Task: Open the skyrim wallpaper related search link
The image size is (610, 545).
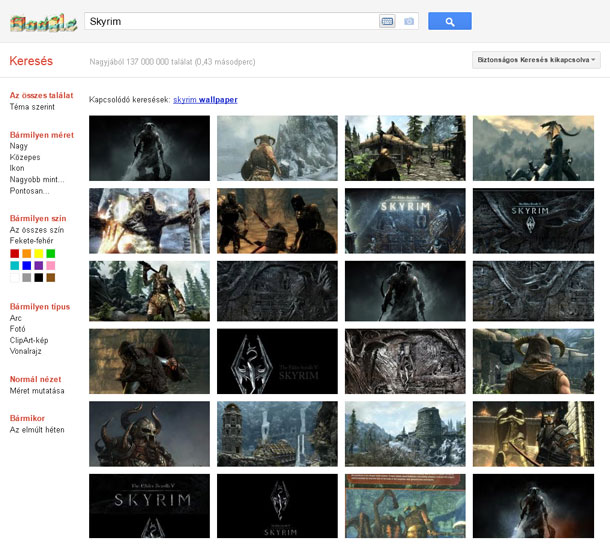Action: pyautogui.click(x=205, y=100)
